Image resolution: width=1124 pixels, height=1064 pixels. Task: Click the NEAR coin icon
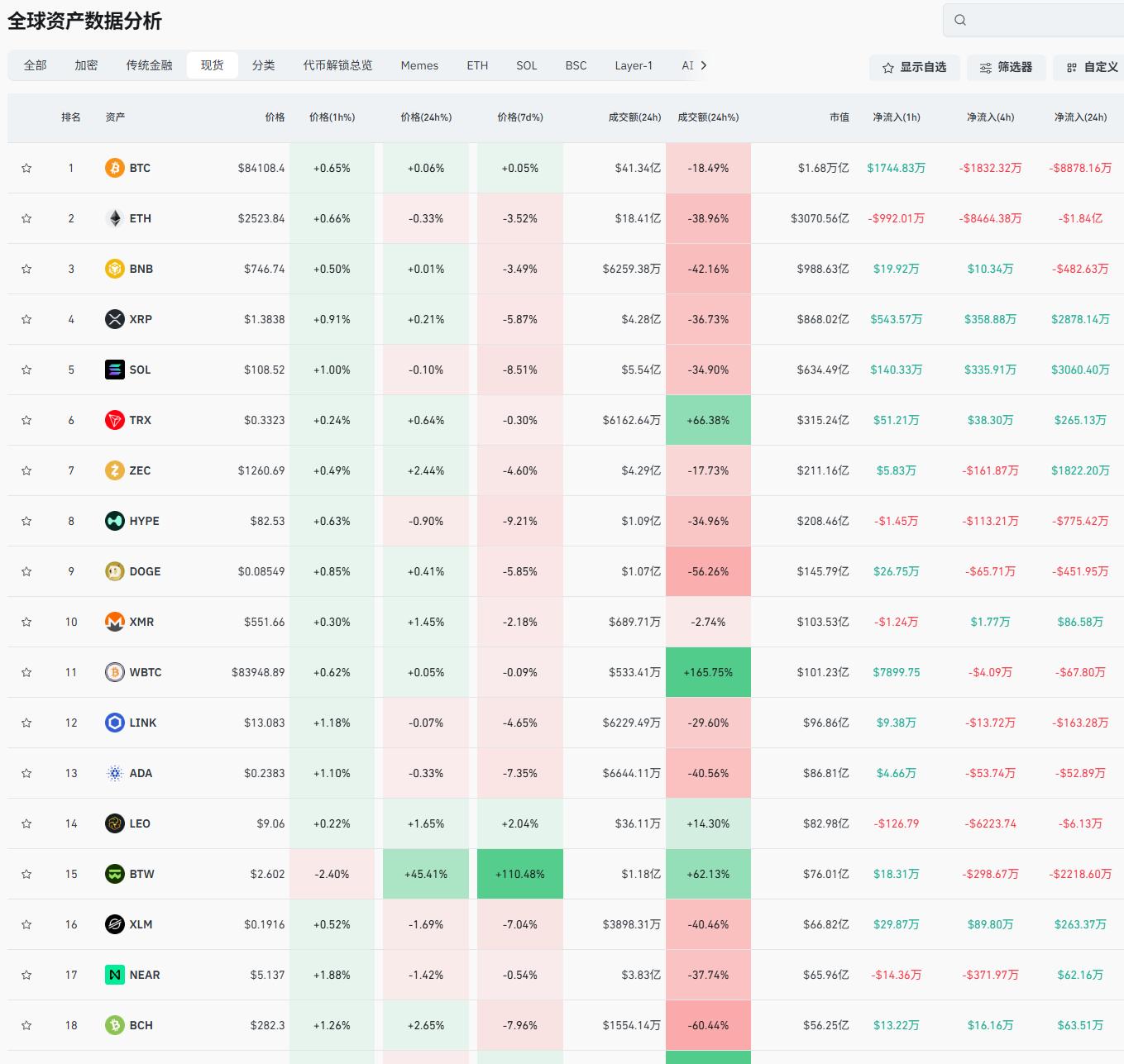115,975
